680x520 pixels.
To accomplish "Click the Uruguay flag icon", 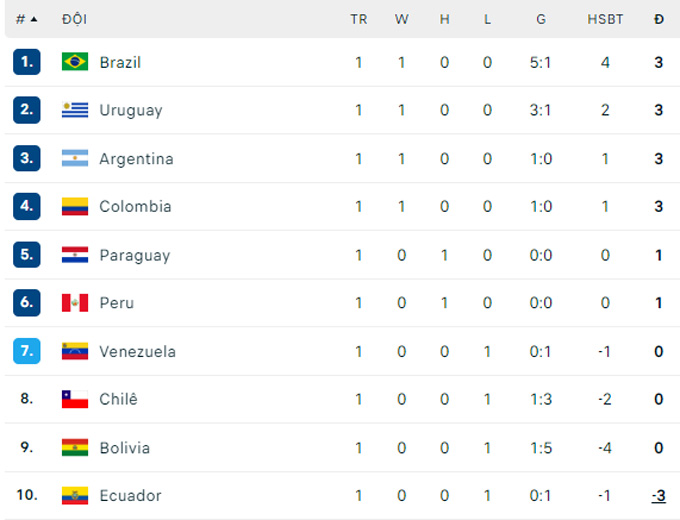I will (x=75, y=110).
